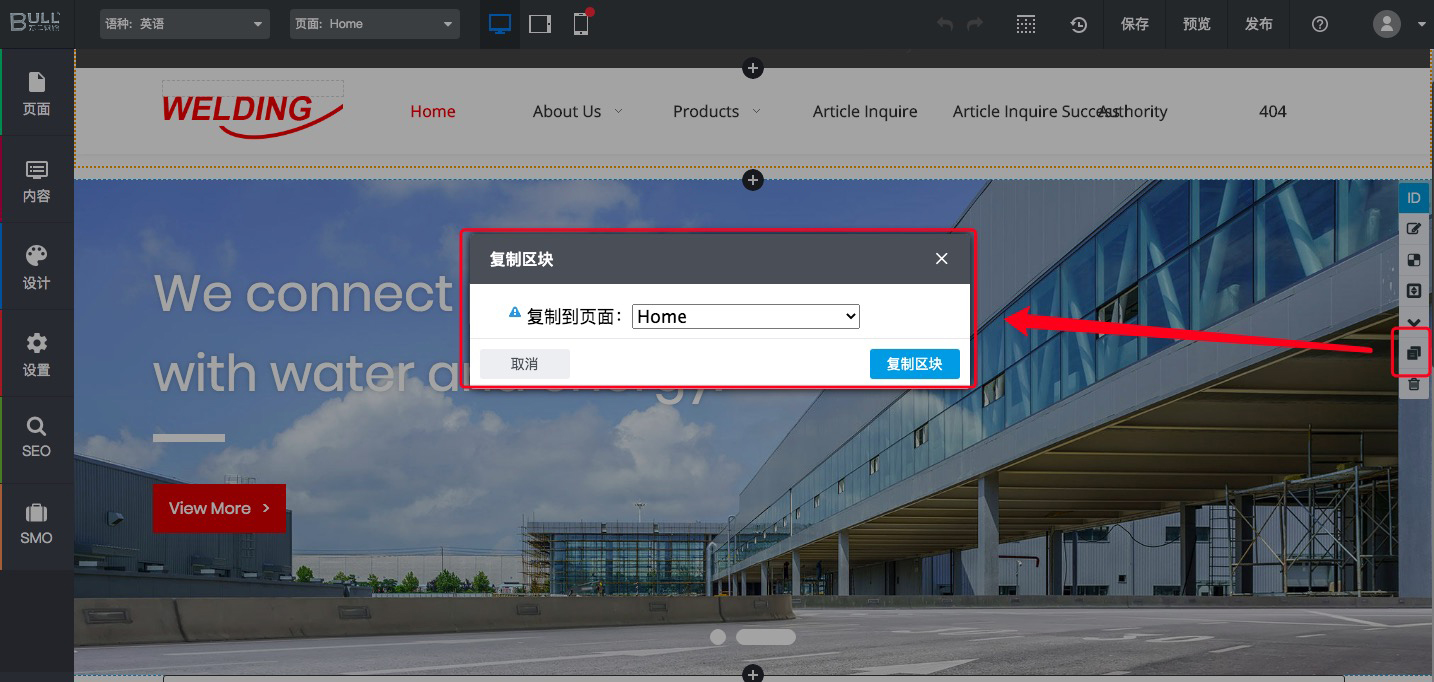Click the 保存 save menu item

tap(1135, 25)
